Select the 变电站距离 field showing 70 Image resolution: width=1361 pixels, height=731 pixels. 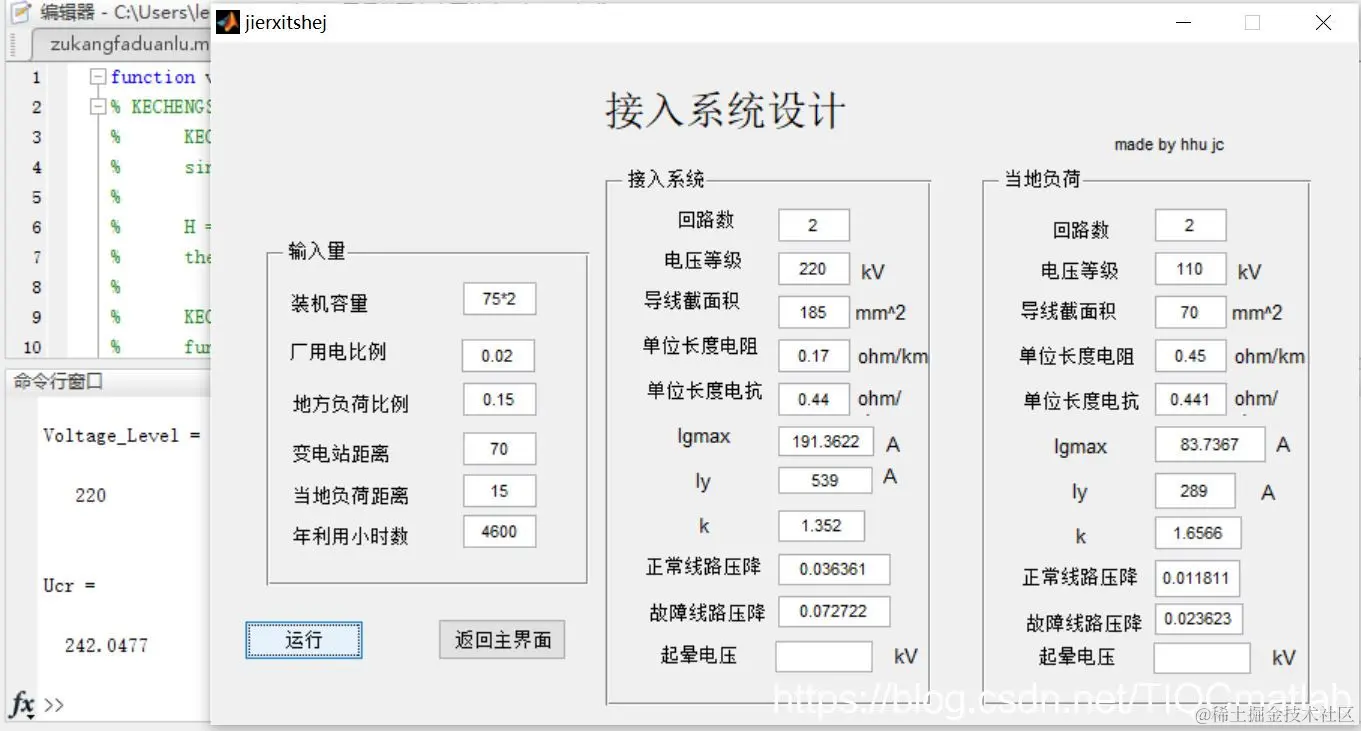[499, 448]
